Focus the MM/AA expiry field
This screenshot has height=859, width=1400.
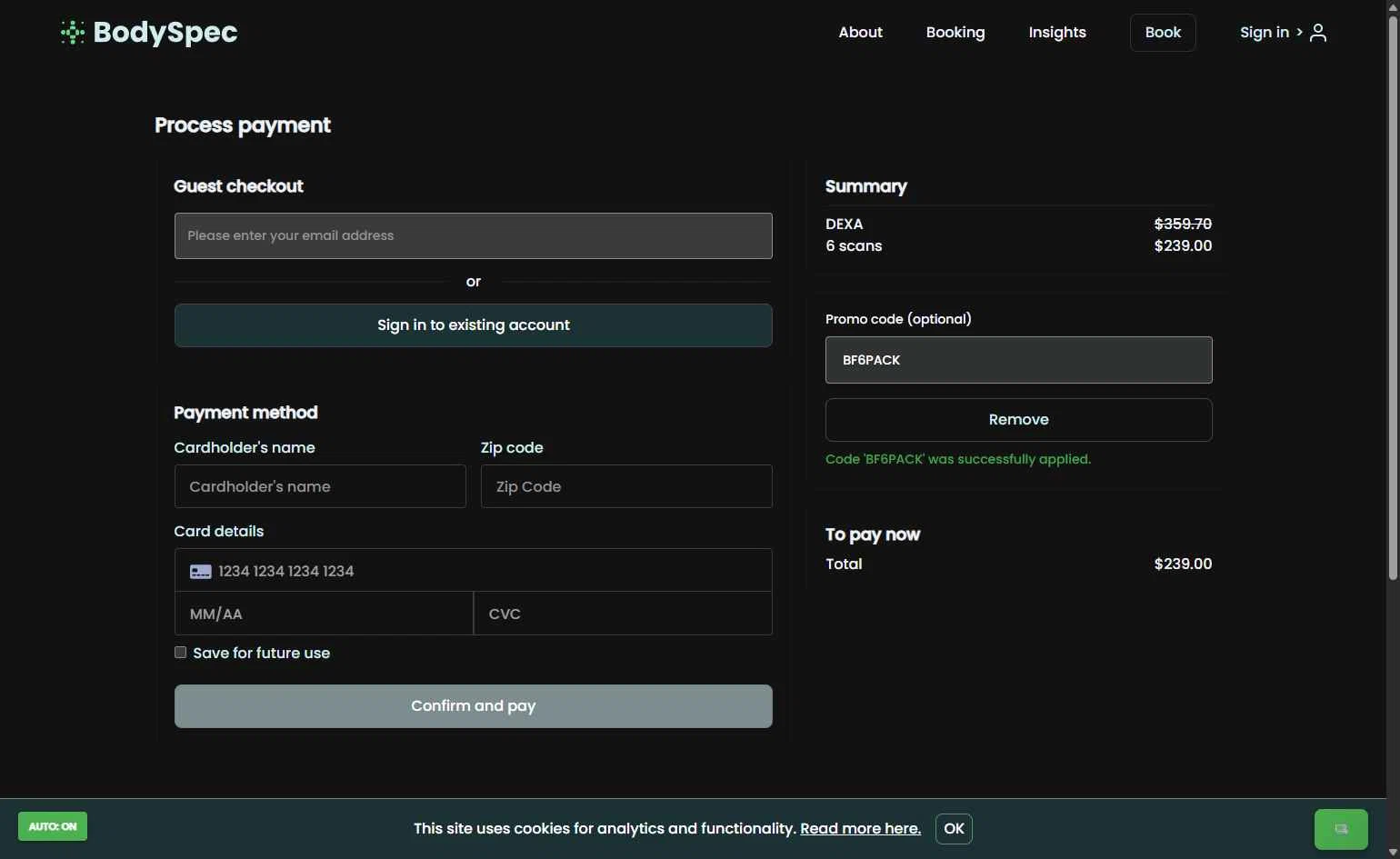324,614
